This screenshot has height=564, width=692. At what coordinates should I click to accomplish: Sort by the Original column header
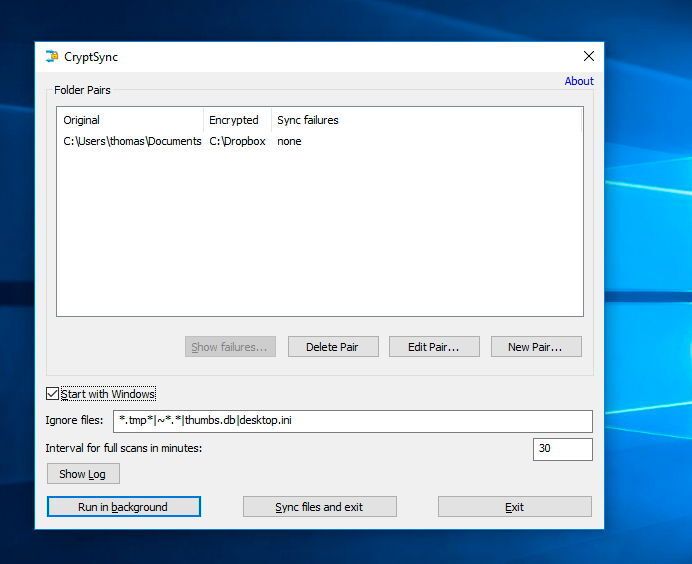[130, 120]
